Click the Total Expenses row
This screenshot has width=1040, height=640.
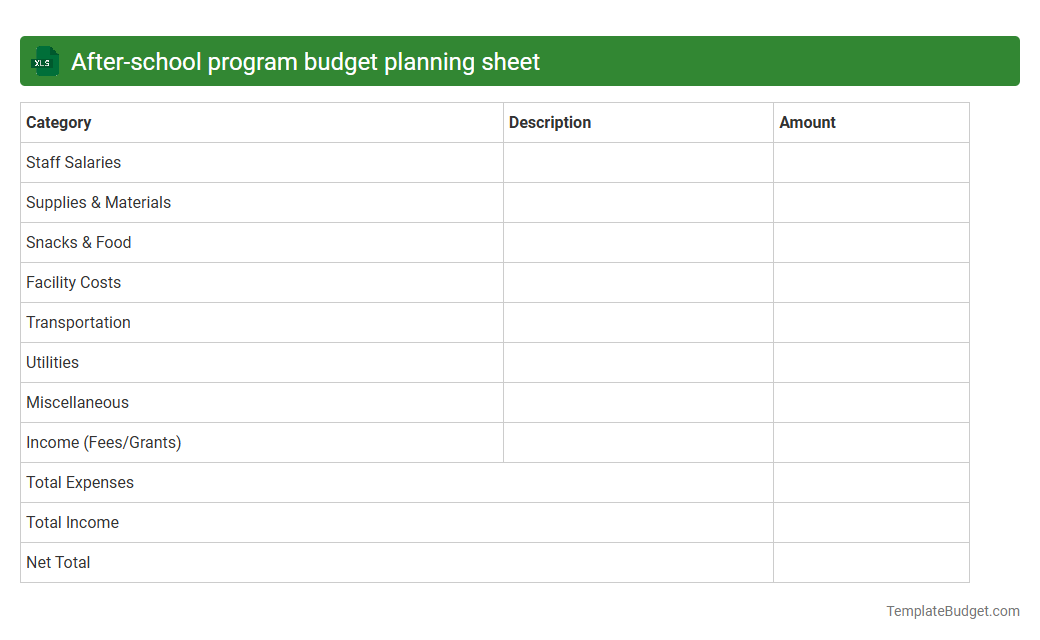[80, 482]
